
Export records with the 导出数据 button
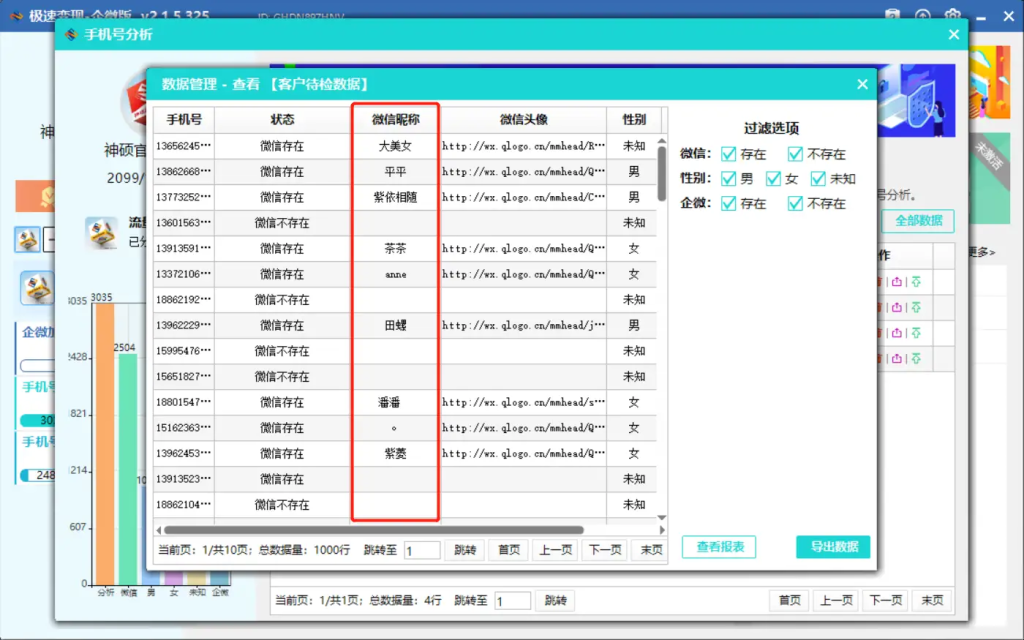coord(836,547)
